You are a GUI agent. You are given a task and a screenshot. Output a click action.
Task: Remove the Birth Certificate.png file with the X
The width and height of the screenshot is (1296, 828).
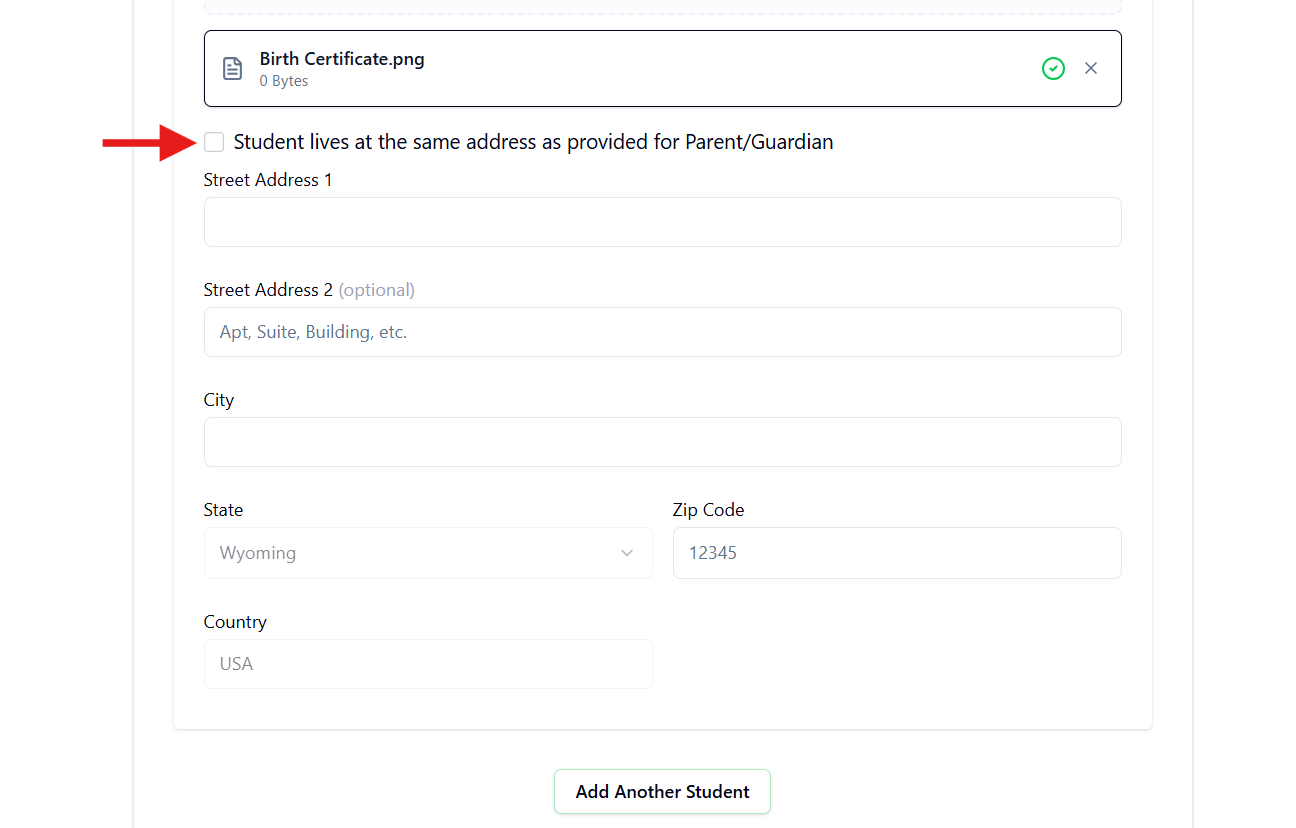click(x=1091, y=68)
